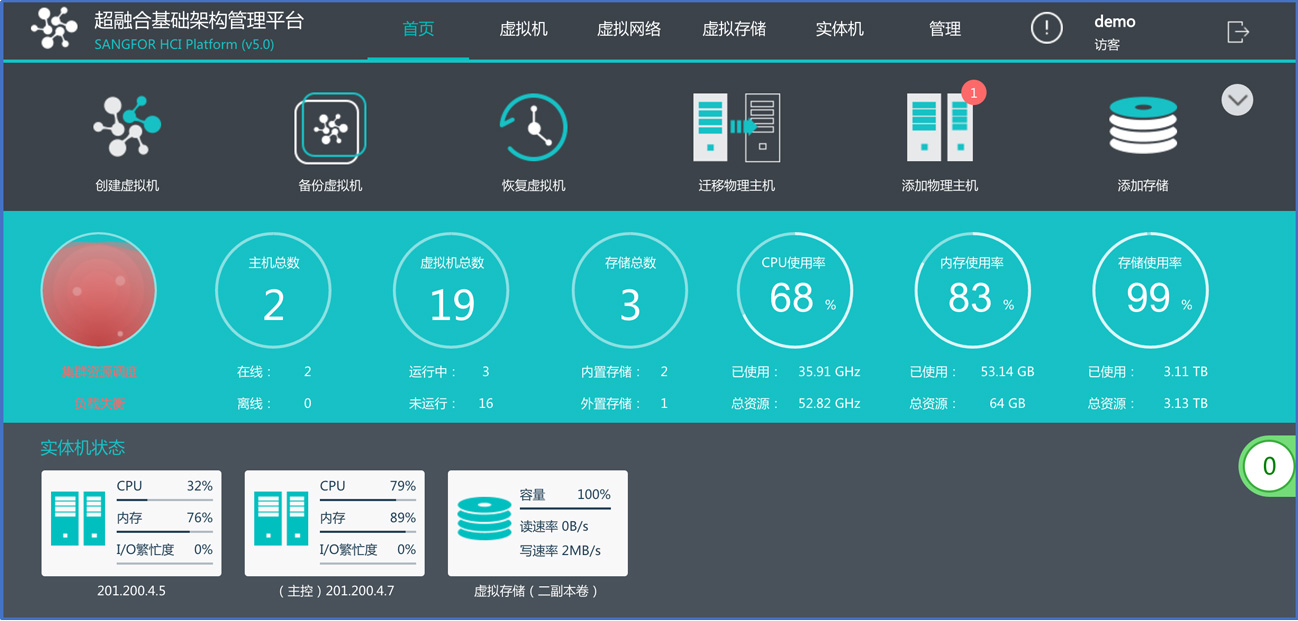
Task: Click the Add Storage (添加存储) disk icon
Action: [x=1143, y=126]
